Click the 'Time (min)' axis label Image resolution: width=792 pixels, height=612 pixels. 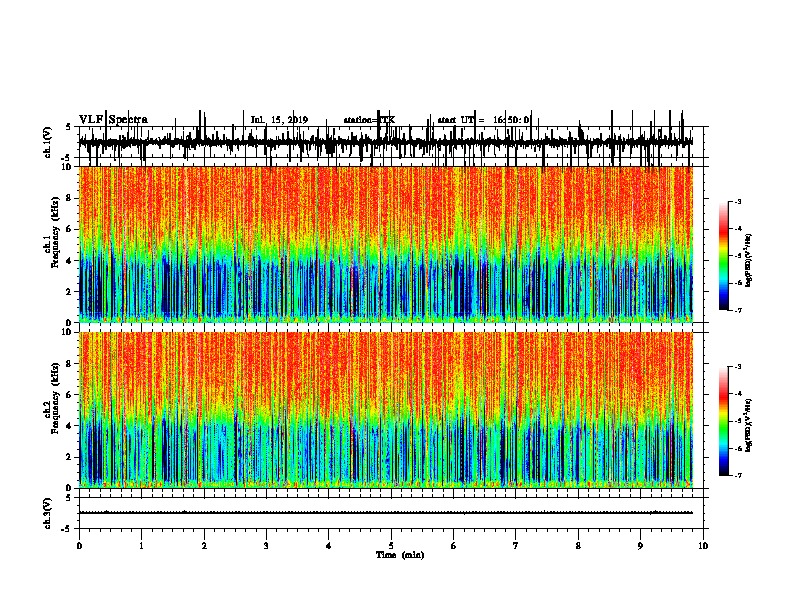click(x=400, y=555)
